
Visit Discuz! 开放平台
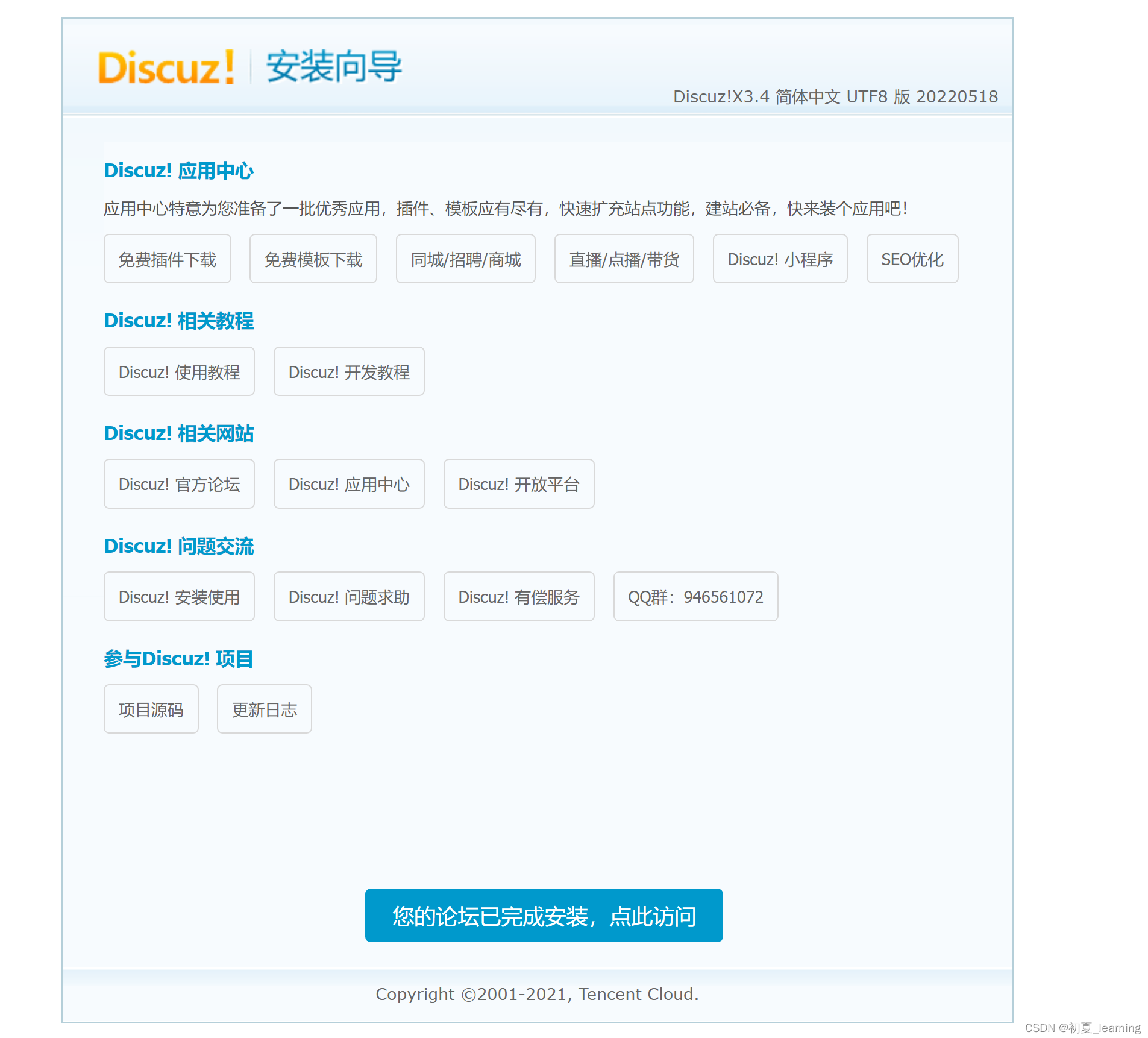tap(519, 483)
